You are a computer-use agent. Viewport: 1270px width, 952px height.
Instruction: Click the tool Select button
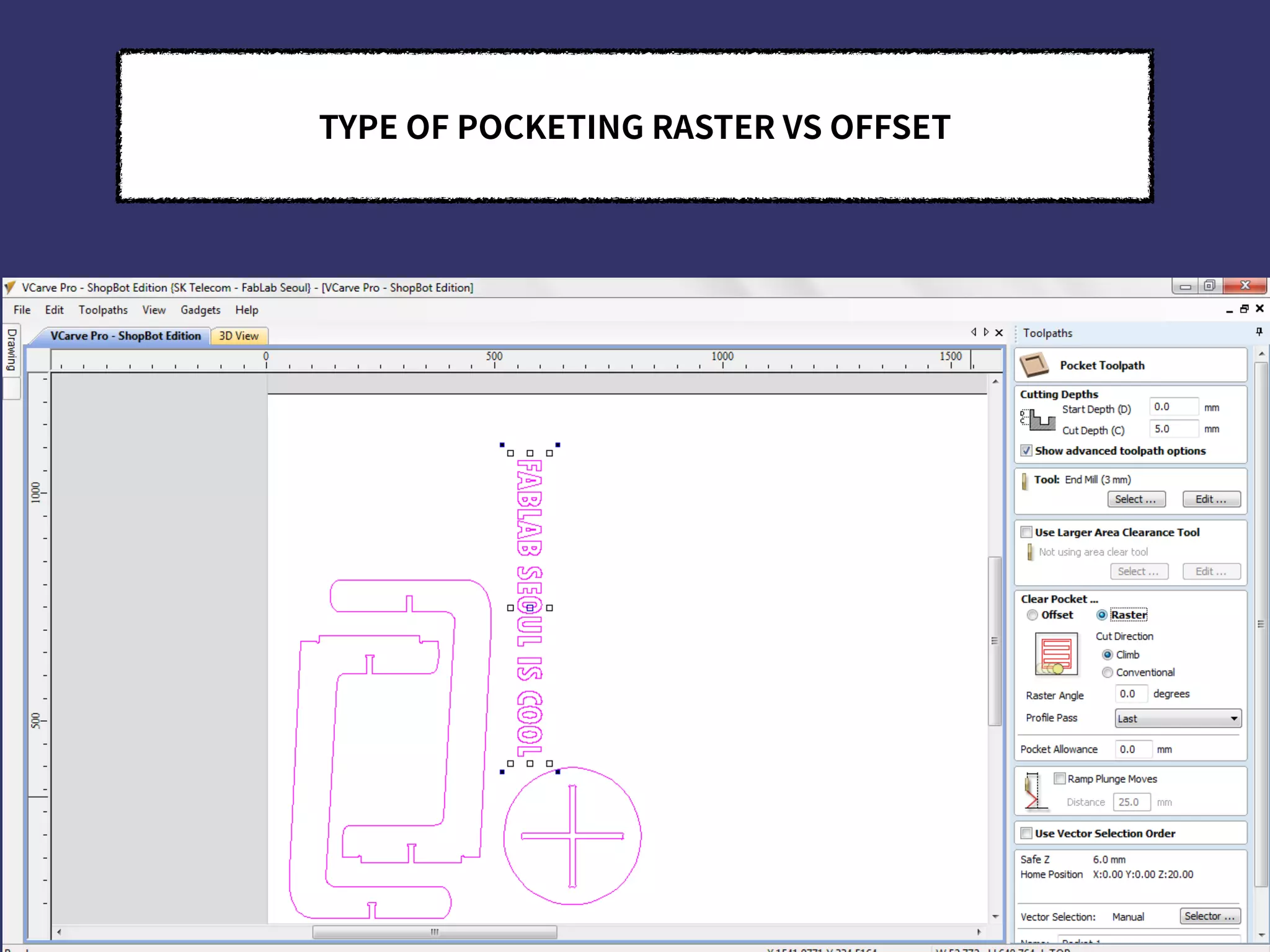[1135, 500]
